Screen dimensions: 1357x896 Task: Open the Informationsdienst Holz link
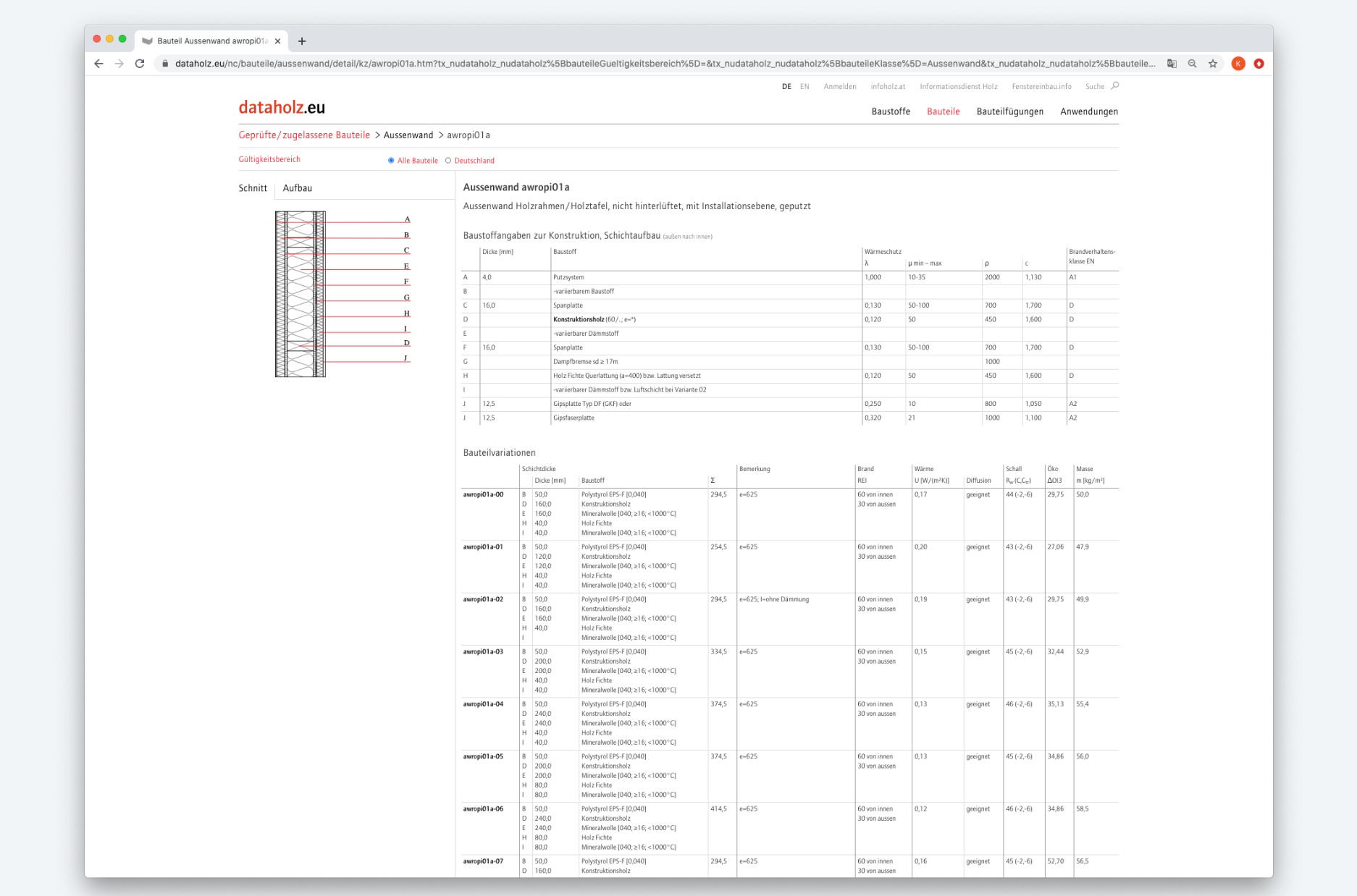pos(959,86)
